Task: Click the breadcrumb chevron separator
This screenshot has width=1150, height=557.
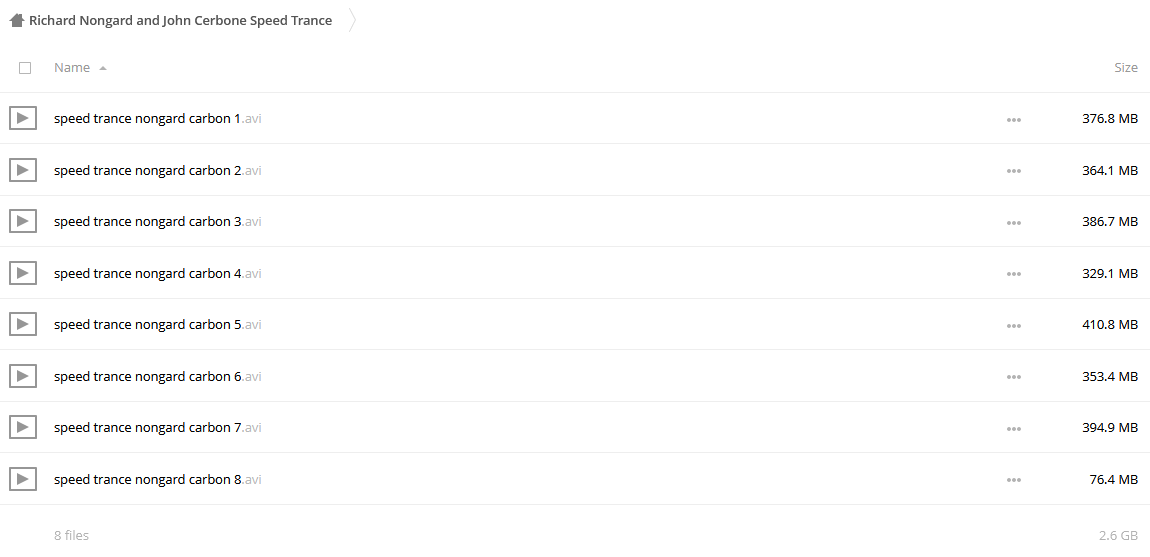Action: point(352,21)
